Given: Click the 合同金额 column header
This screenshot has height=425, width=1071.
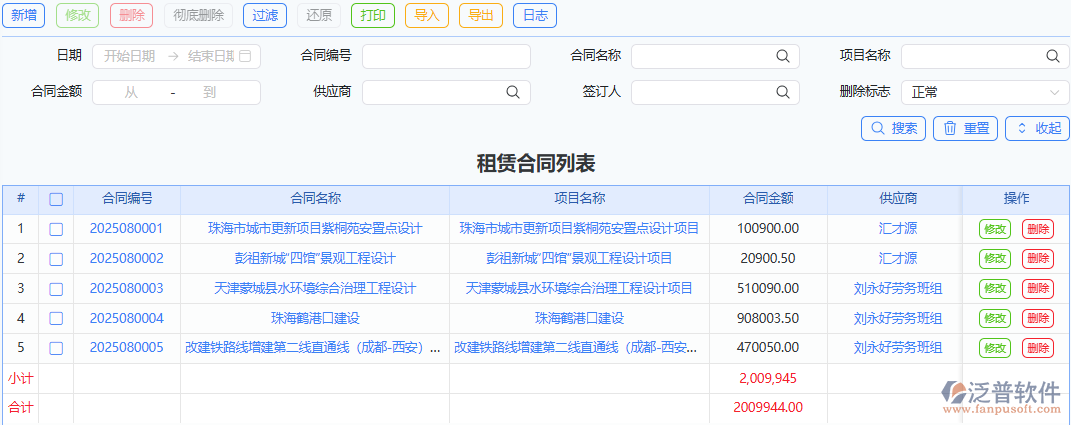Looking at the screenshot, I should [768, 199].
